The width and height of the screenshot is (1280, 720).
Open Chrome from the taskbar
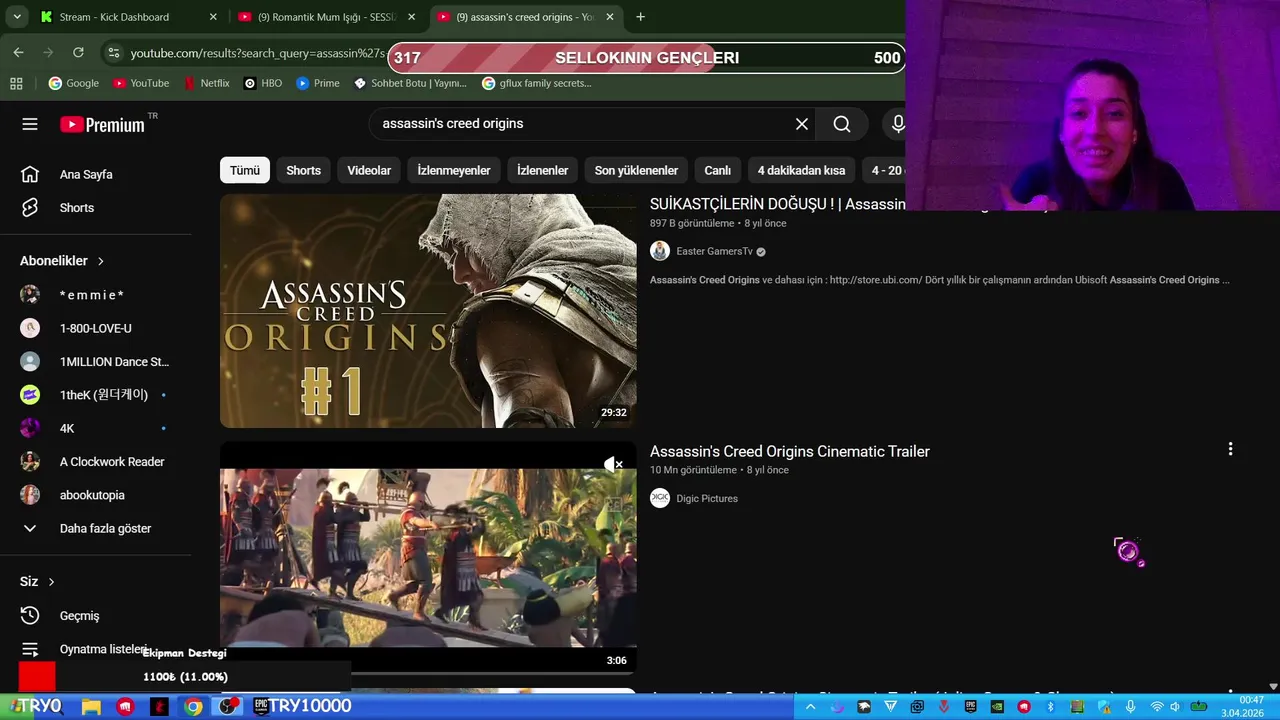[193, 706]
